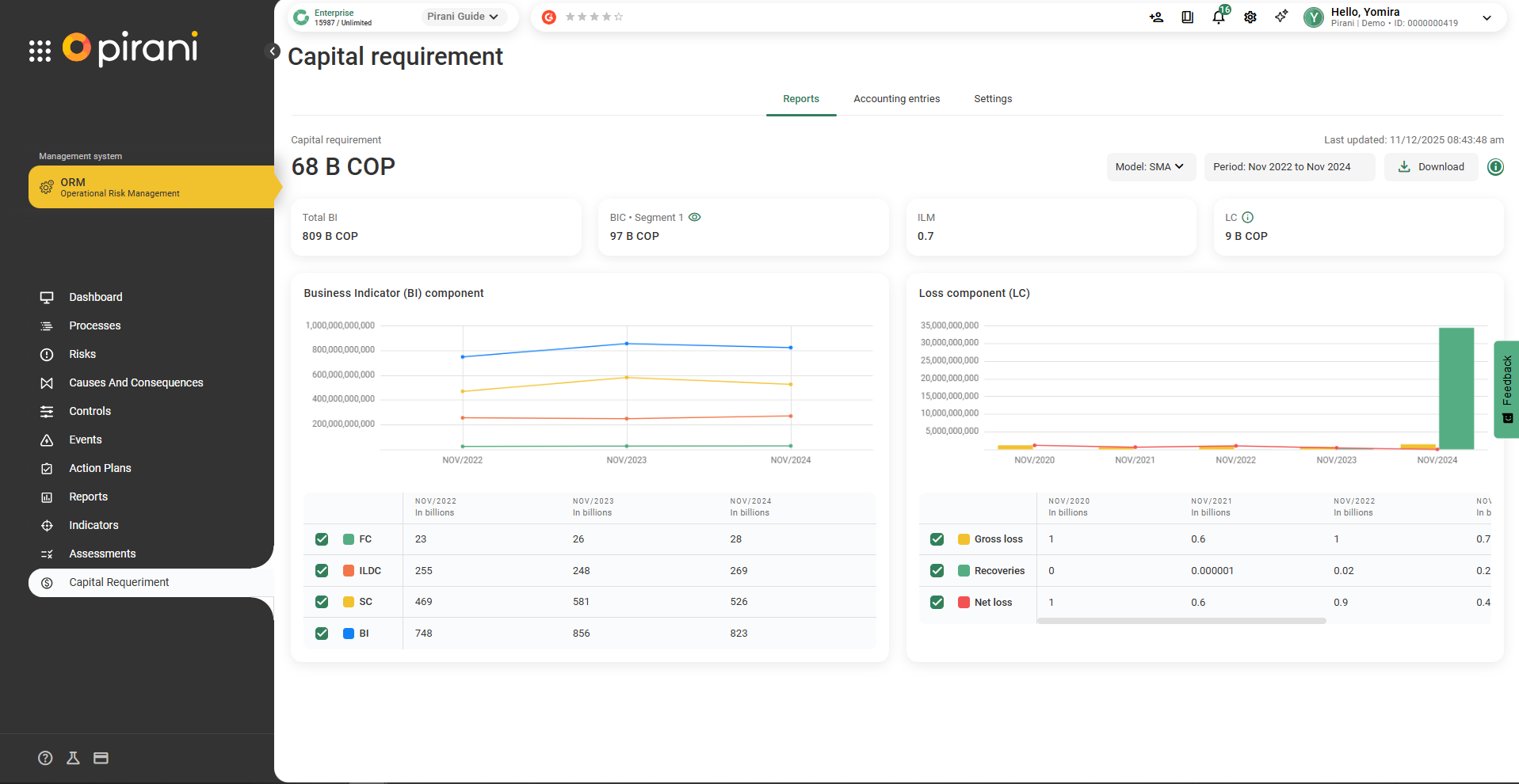The width and height of the screenshot is (1519, 784).
Task: Click the add user icon in header
Action: pyautogui.click(x=1156, y=17)
